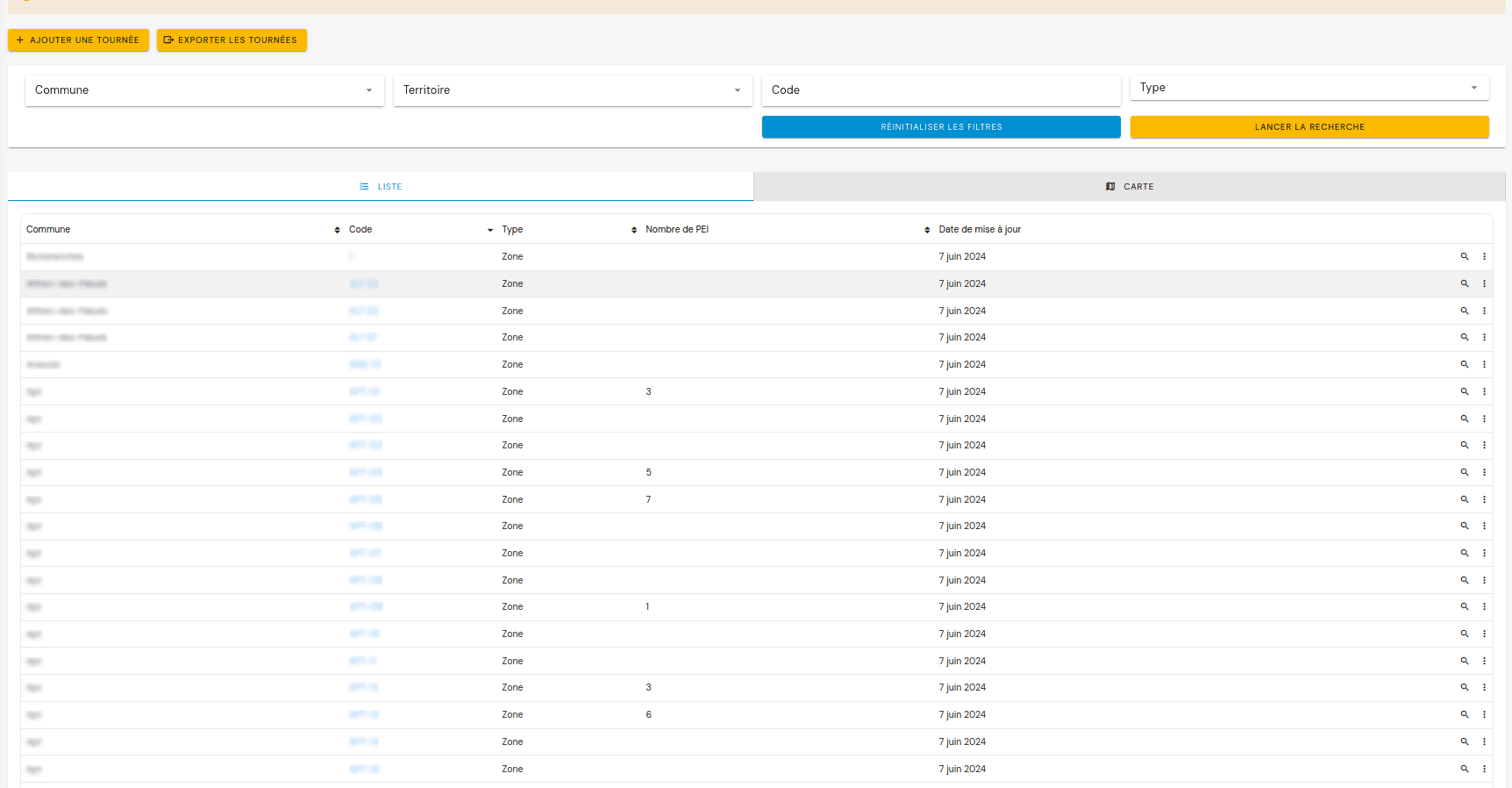Image resolution: width=1512 pixels, height=788 pixels.
Task: Click Exporter les tournées button
Action: [x=232, y=40]
